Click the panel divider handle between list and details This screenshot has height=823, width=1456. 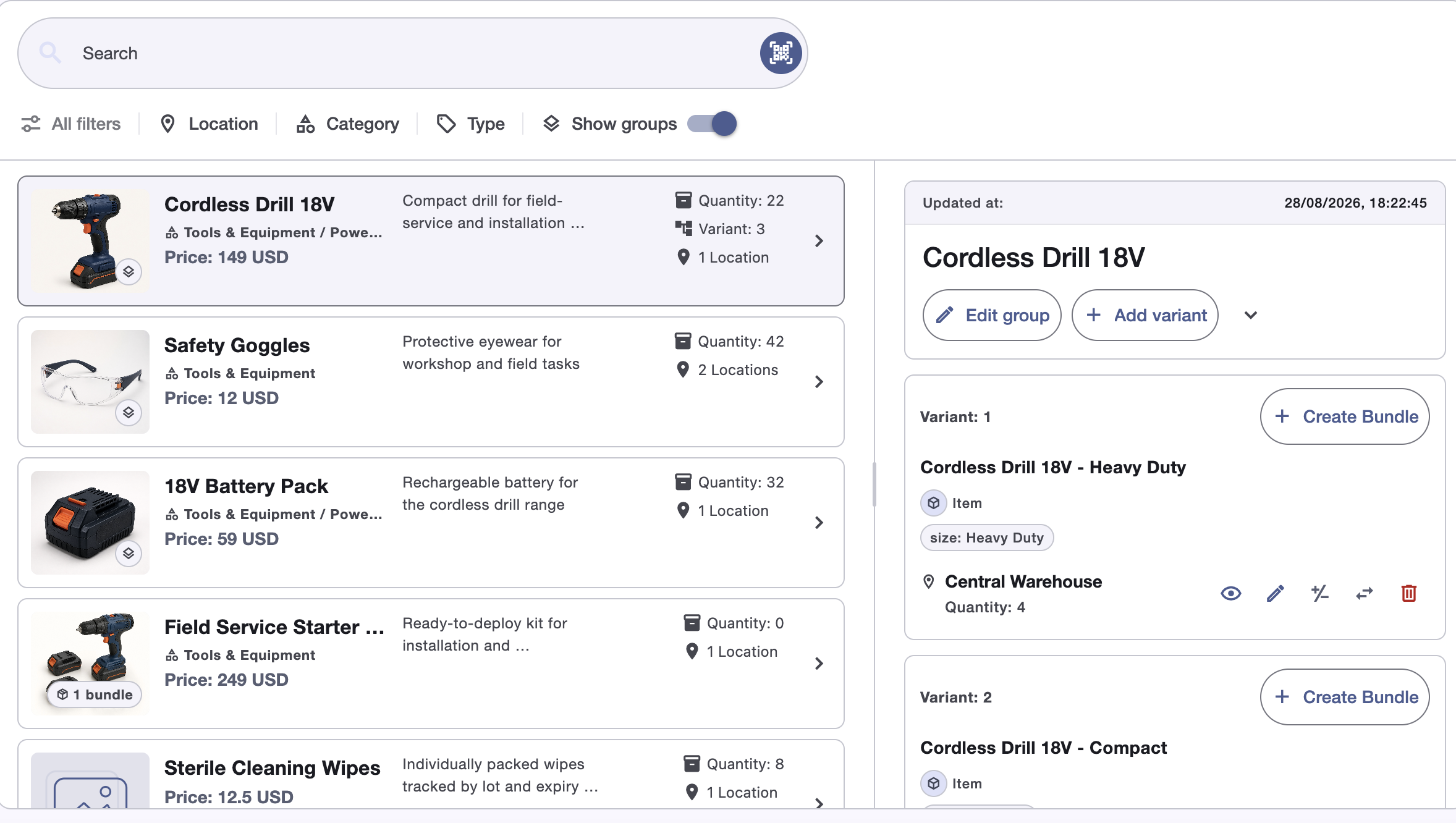pos(874,484)
